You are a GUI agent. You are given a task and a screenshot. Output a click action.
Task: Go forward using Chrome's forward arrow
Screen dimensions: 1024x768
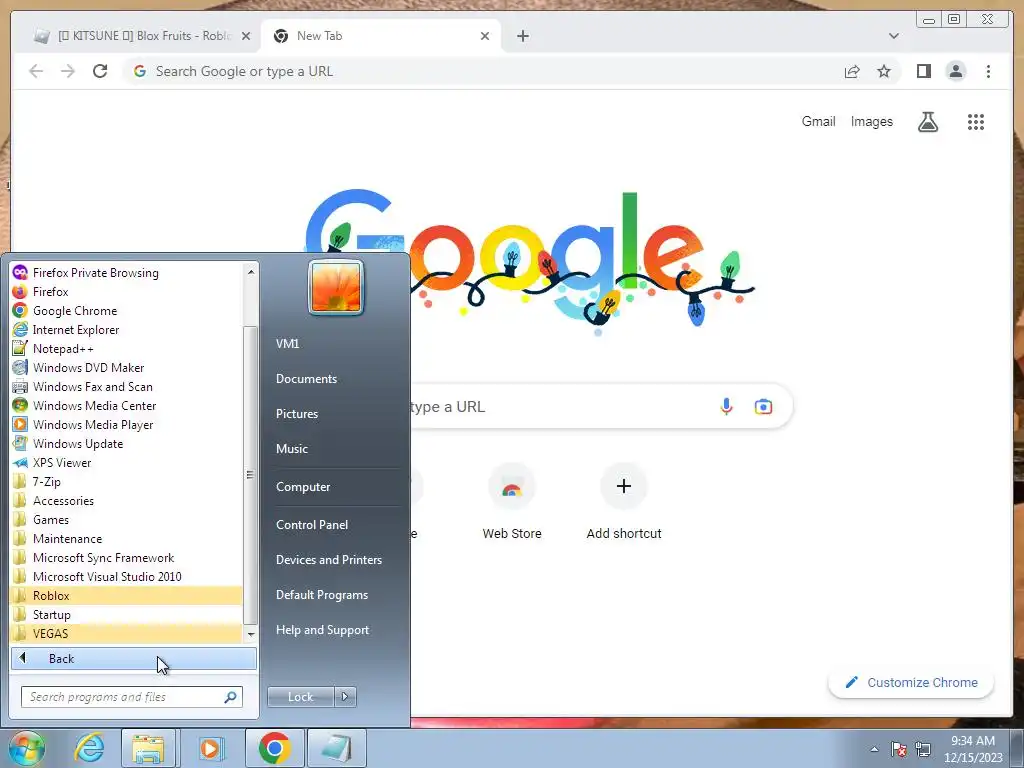(68, 71)
